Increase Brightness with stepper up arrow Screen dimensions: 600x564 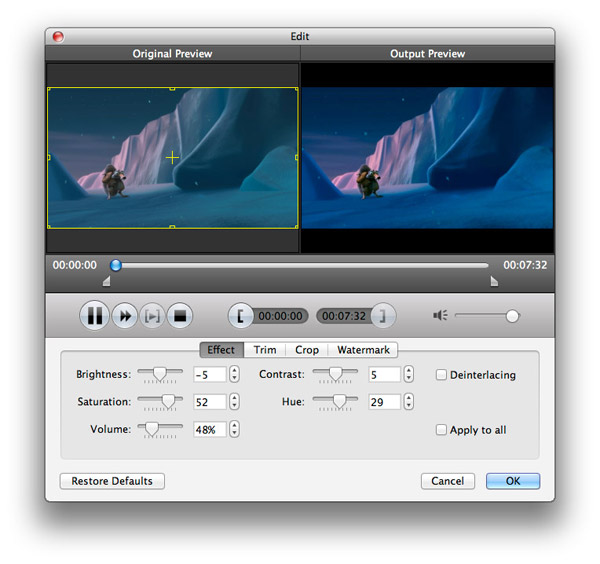click(x=234, y=370)
